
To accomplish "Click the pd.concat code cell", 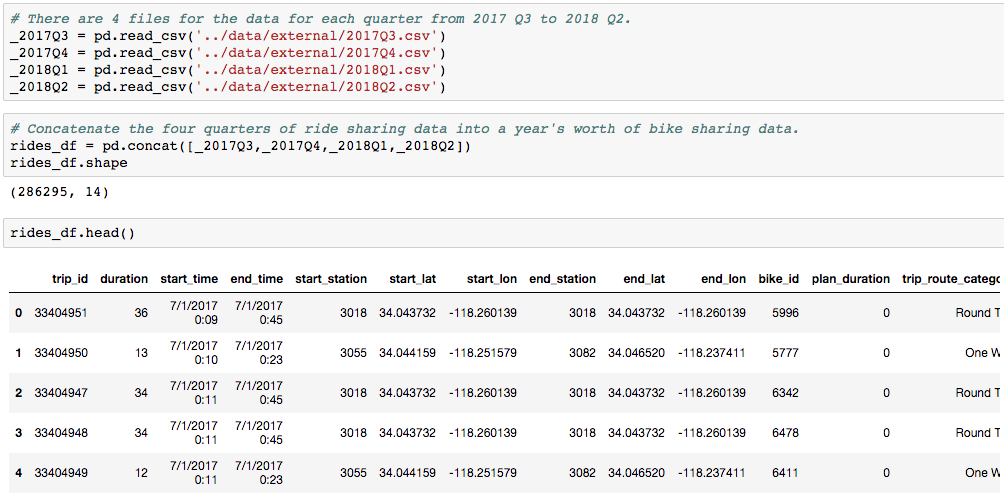I will pyautogui.click(x=503, y=145).
